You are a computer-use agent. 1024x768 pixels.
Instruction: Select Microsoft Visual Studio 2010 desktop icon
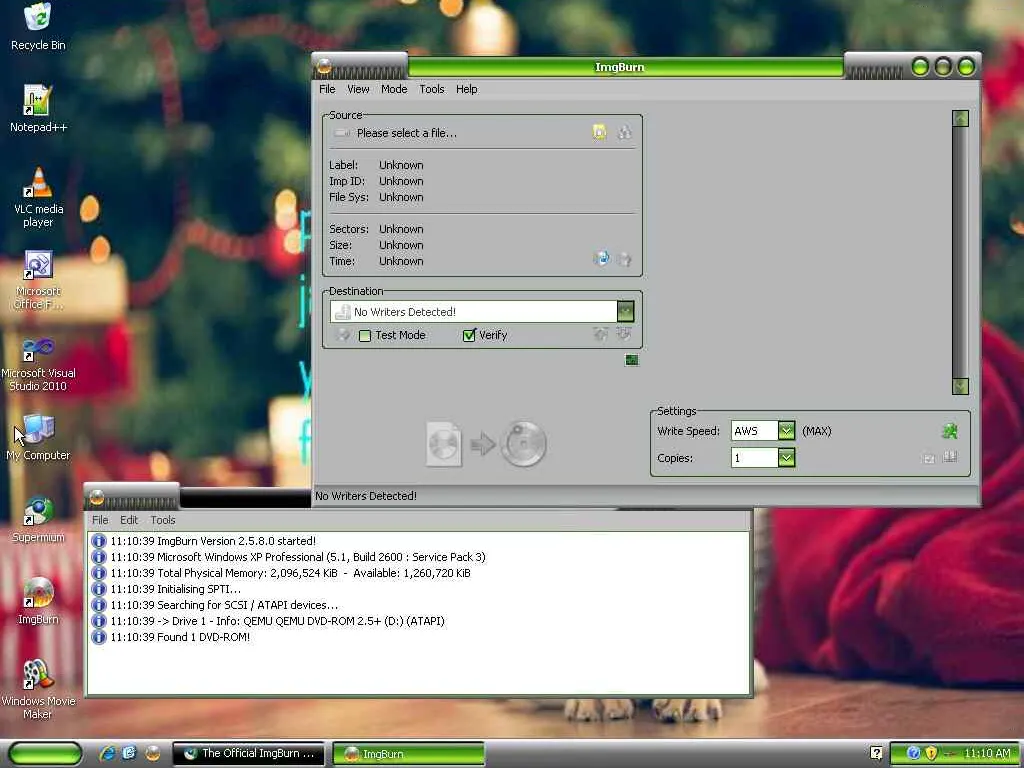38,364
